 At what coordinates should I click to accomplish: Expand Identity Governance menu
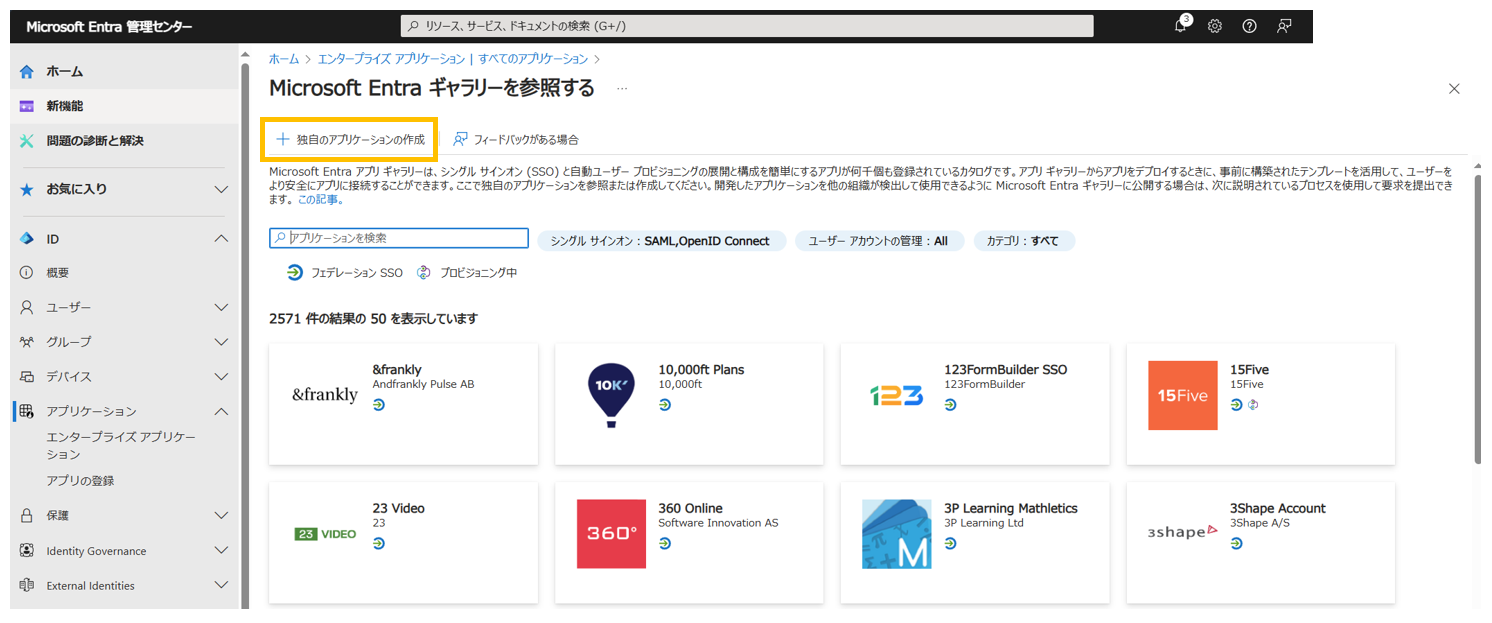(x=221, y=551)
